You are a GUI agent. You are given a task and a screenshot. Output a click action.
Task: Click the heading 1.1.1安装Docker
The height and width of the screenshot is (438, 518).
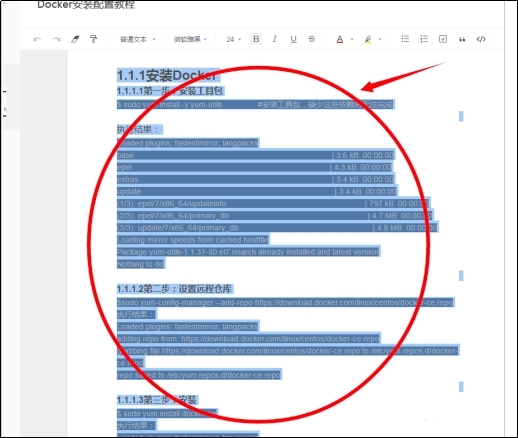pos(168,75)
